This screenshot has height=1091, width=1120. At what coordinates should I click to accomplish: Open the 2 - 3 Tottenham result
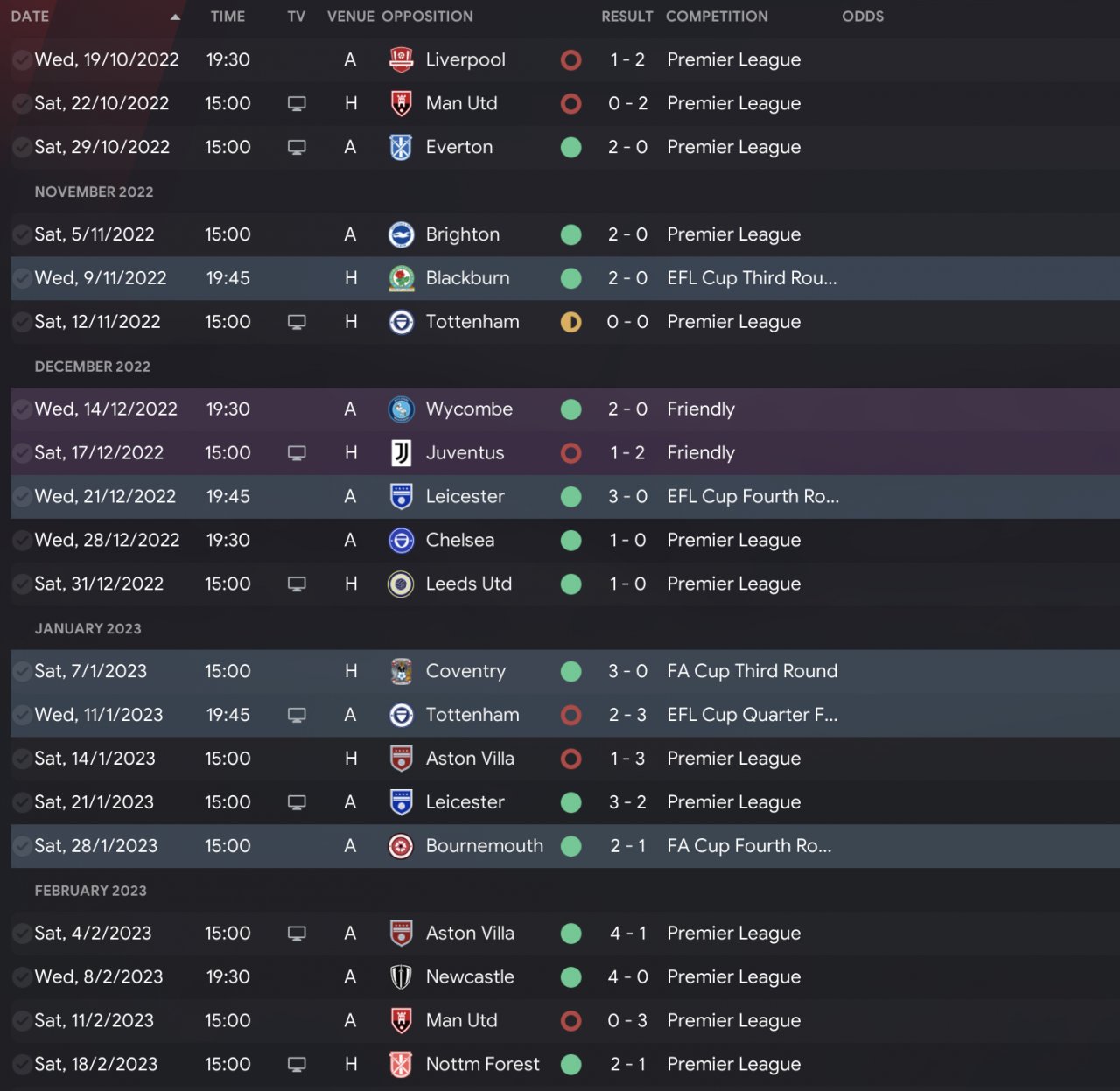point(627,715)
